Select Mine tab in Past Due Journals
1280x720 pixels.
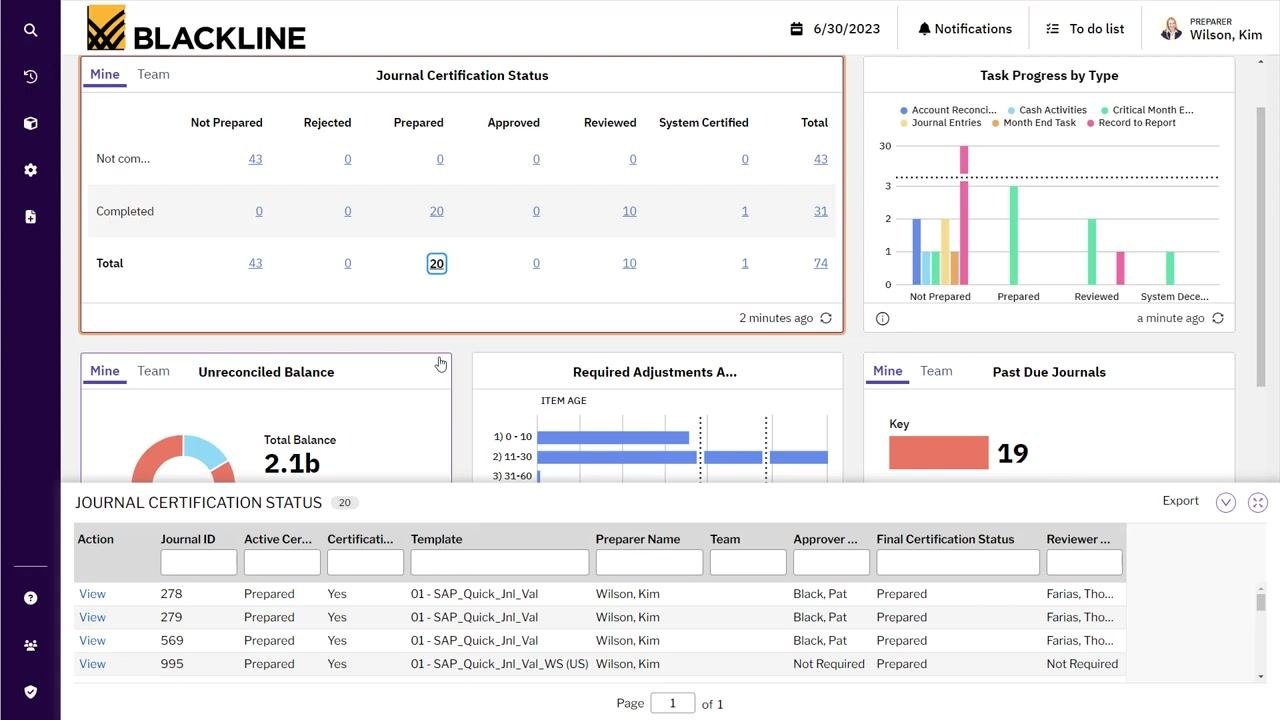pyautogui.click(x=888, y=371)
